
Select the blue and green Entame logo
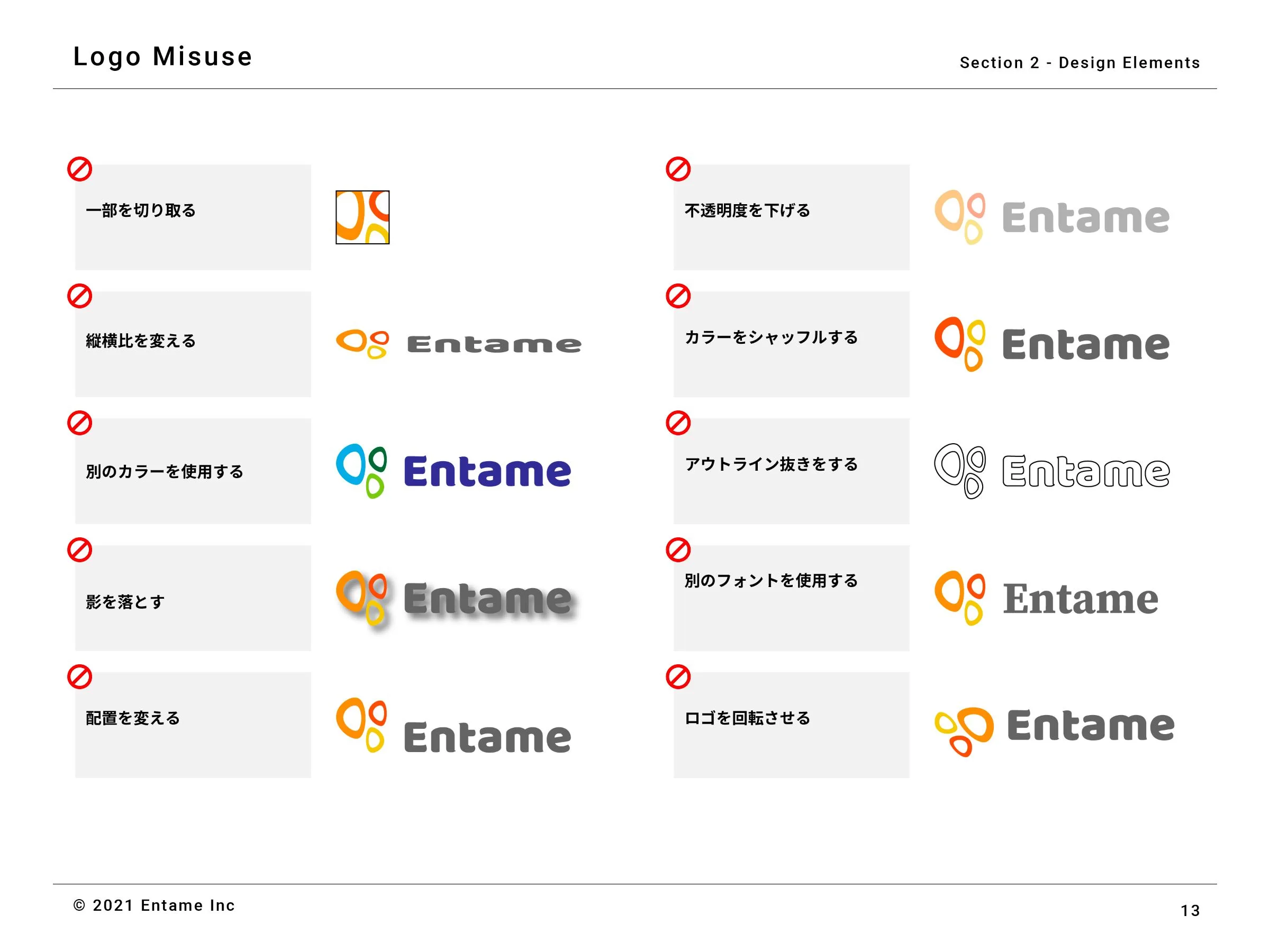(453, 471)
